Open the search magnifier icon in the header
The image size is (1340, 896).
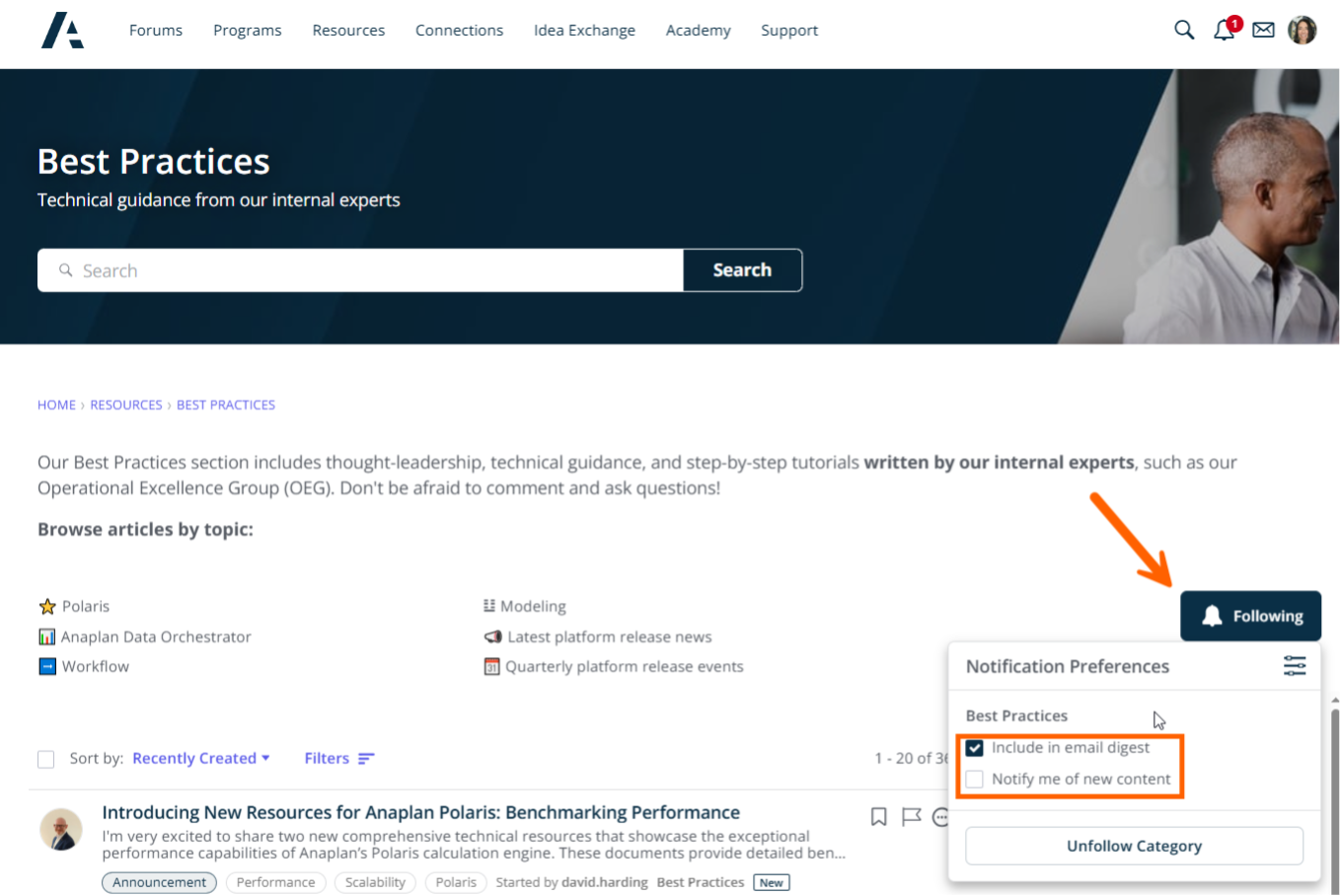[1184, 30]
